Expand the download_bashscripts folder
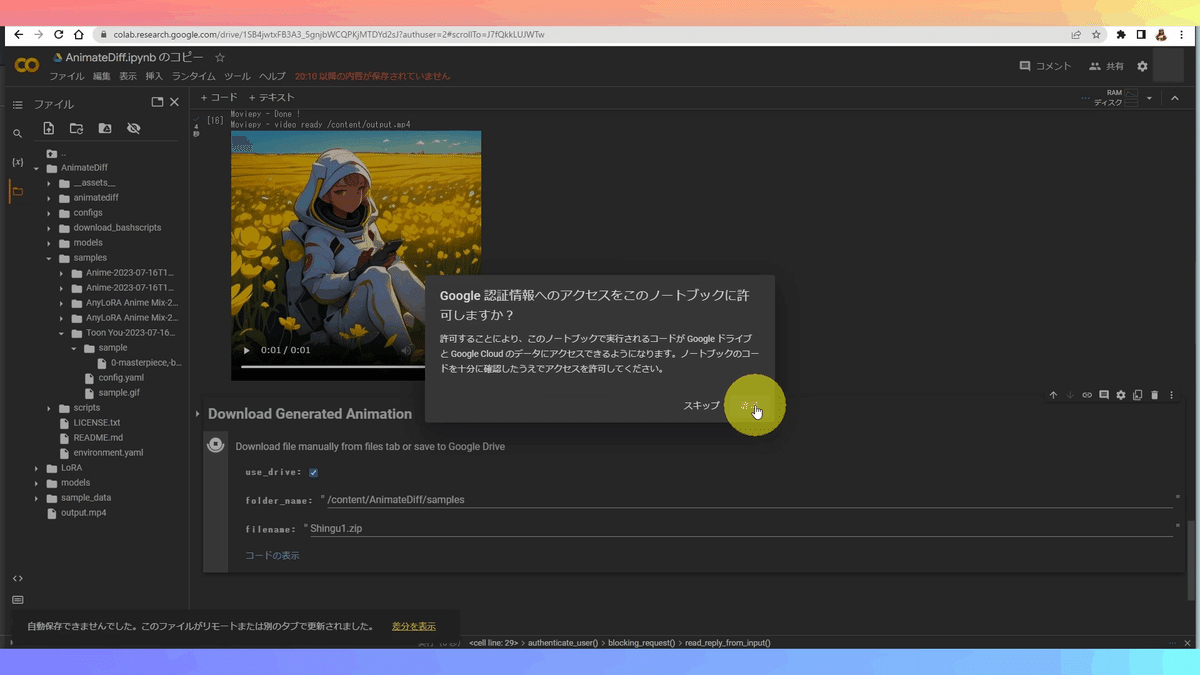Screen dimensions: 1200x675 click(x=49, y=228)
